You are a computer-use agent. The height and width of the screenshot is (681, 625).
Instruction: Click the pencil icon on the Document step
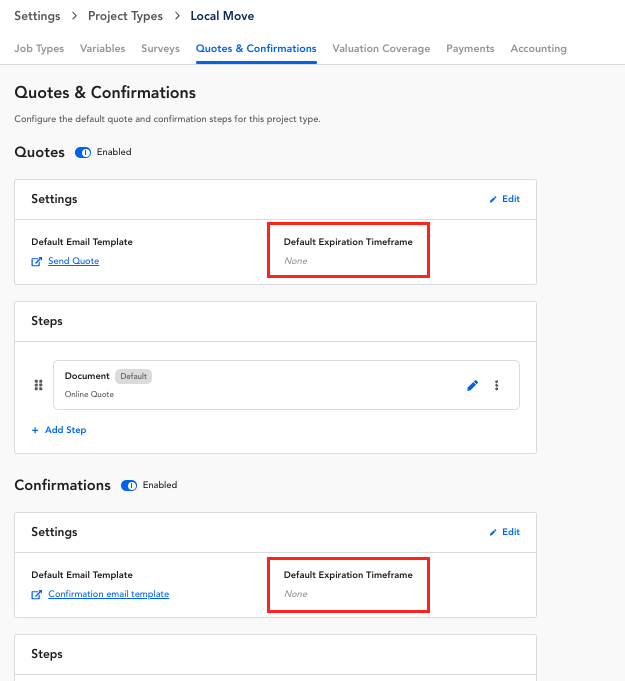(x=473, y=385)
